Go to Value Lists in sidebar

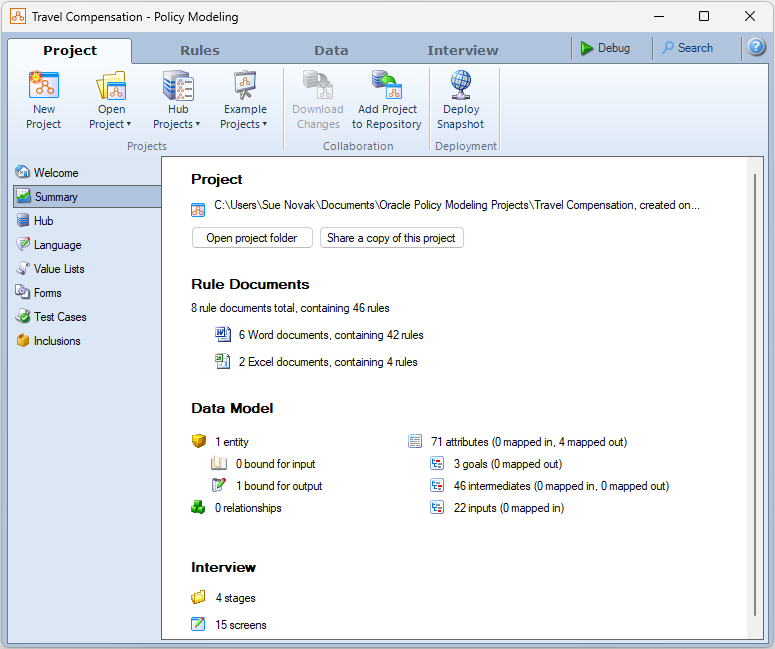coord(59,269)
